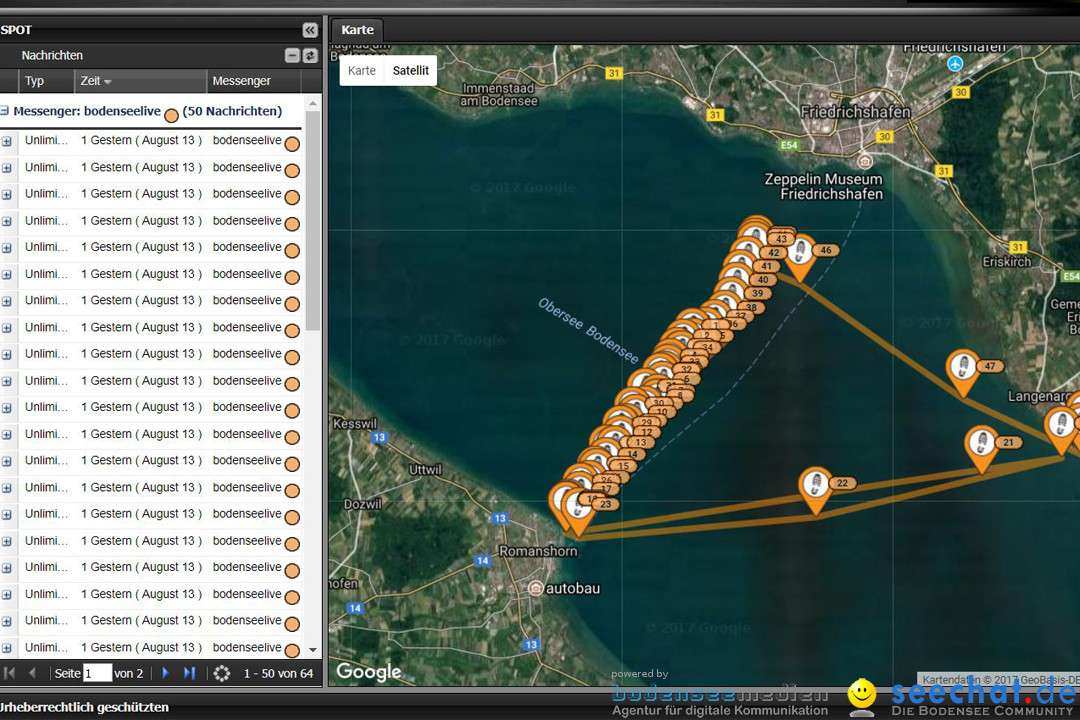Click the Seite page number field
Screen dimensions: 1080x720
pos(97,673)
